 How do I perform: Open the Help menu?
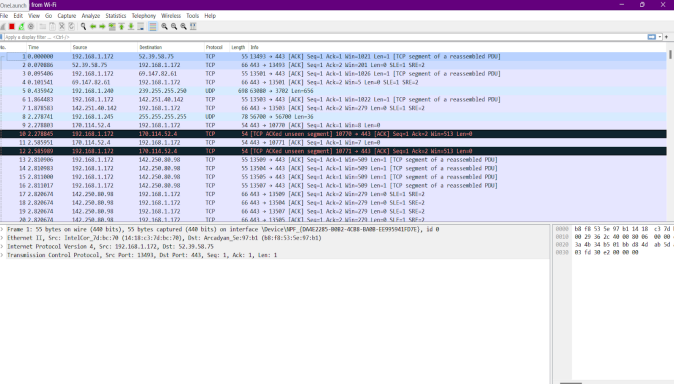click(x=210, y=16)
